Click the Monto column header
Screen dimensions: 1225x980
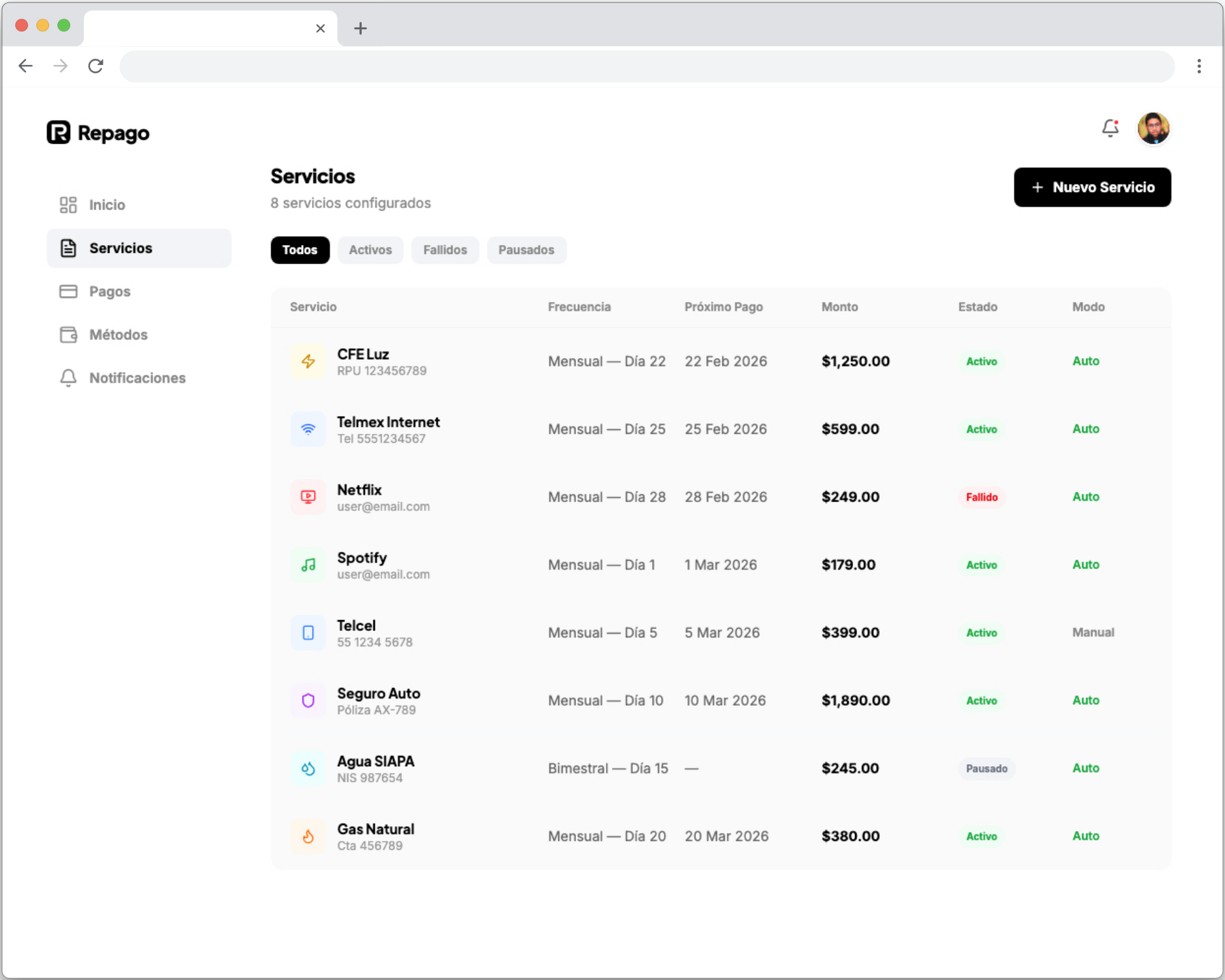coord(840,307)
